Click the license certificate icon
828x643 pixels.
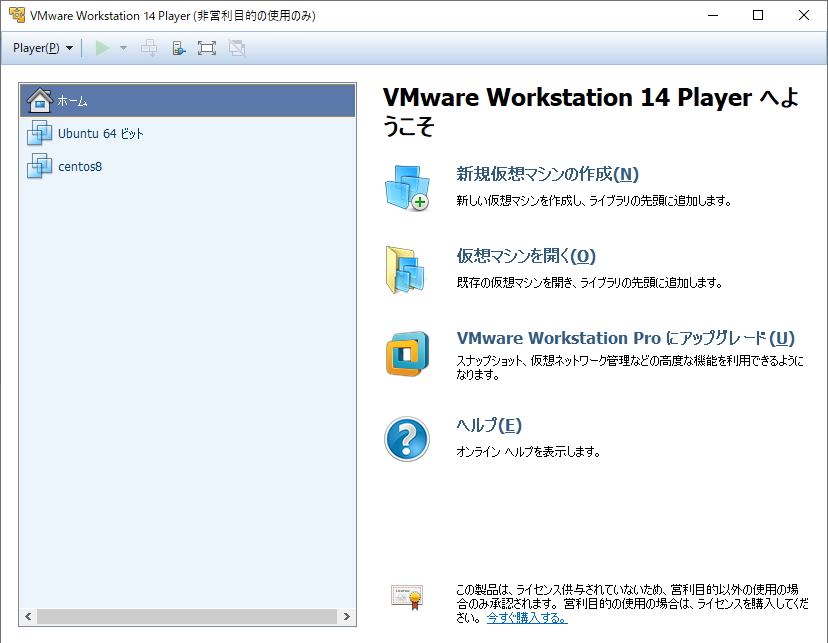tap(407, 598)
